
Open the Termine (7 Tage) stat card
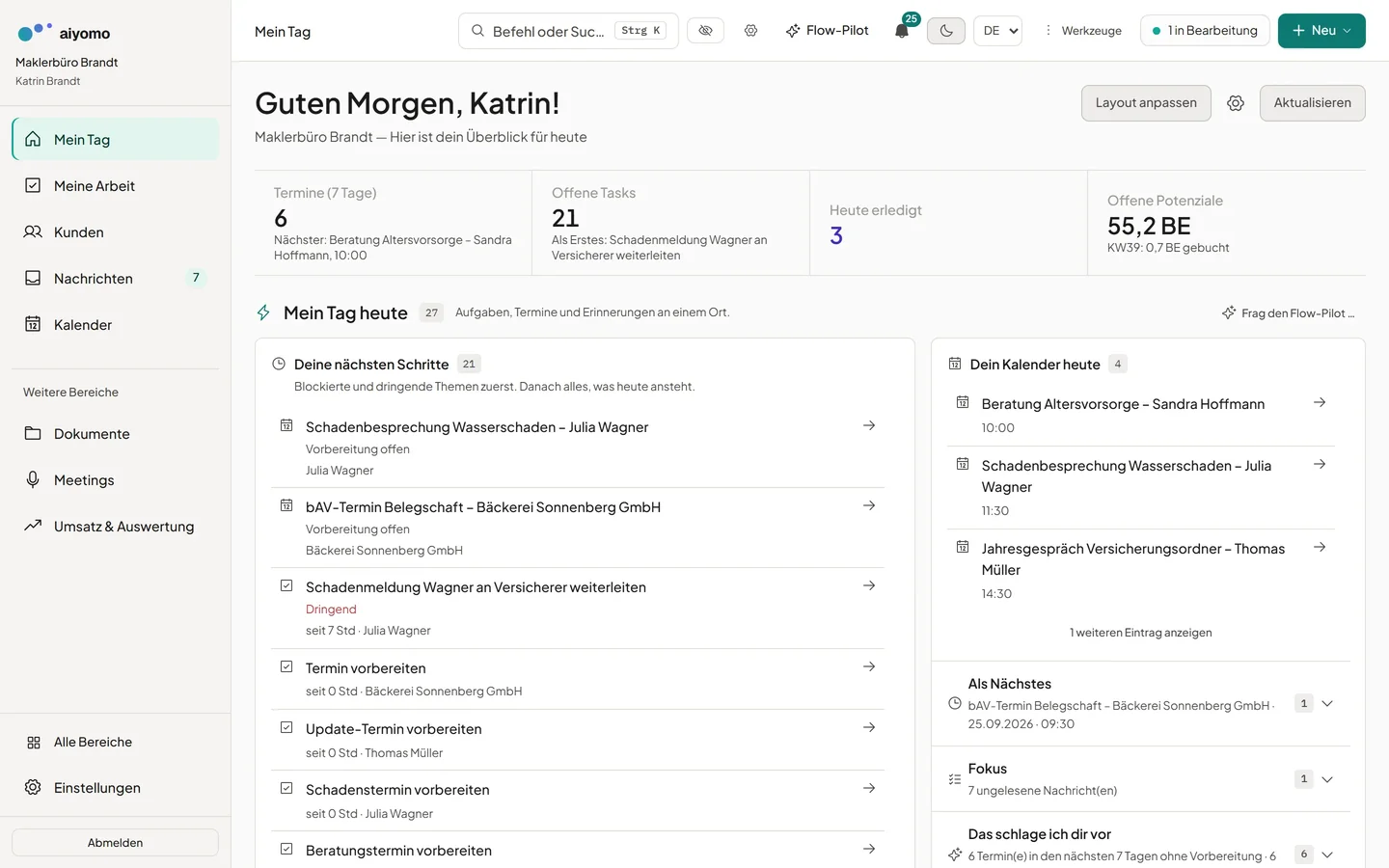pos(393,223)
